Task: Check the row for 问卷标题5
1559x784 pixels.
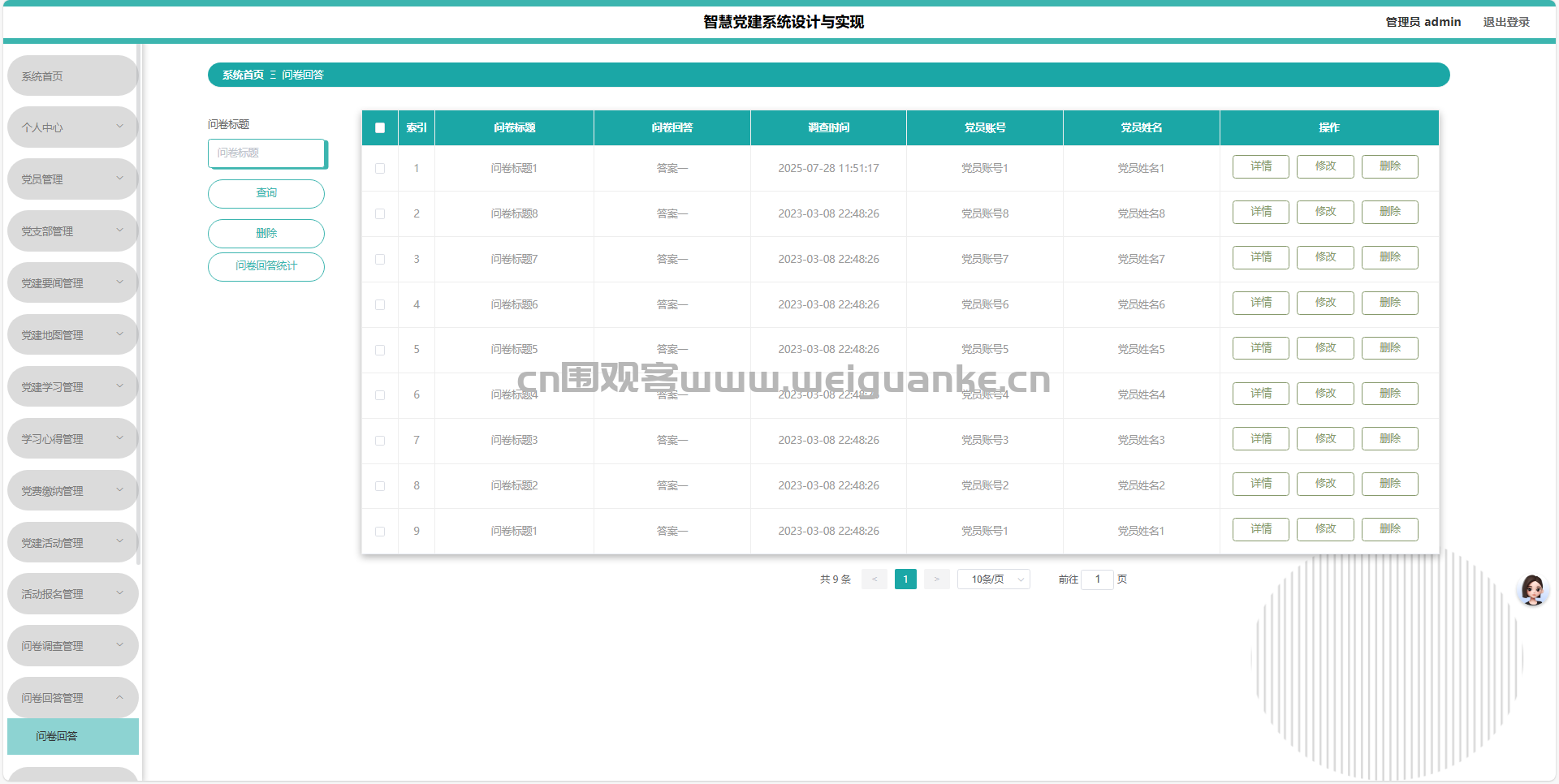Action: 380,350
